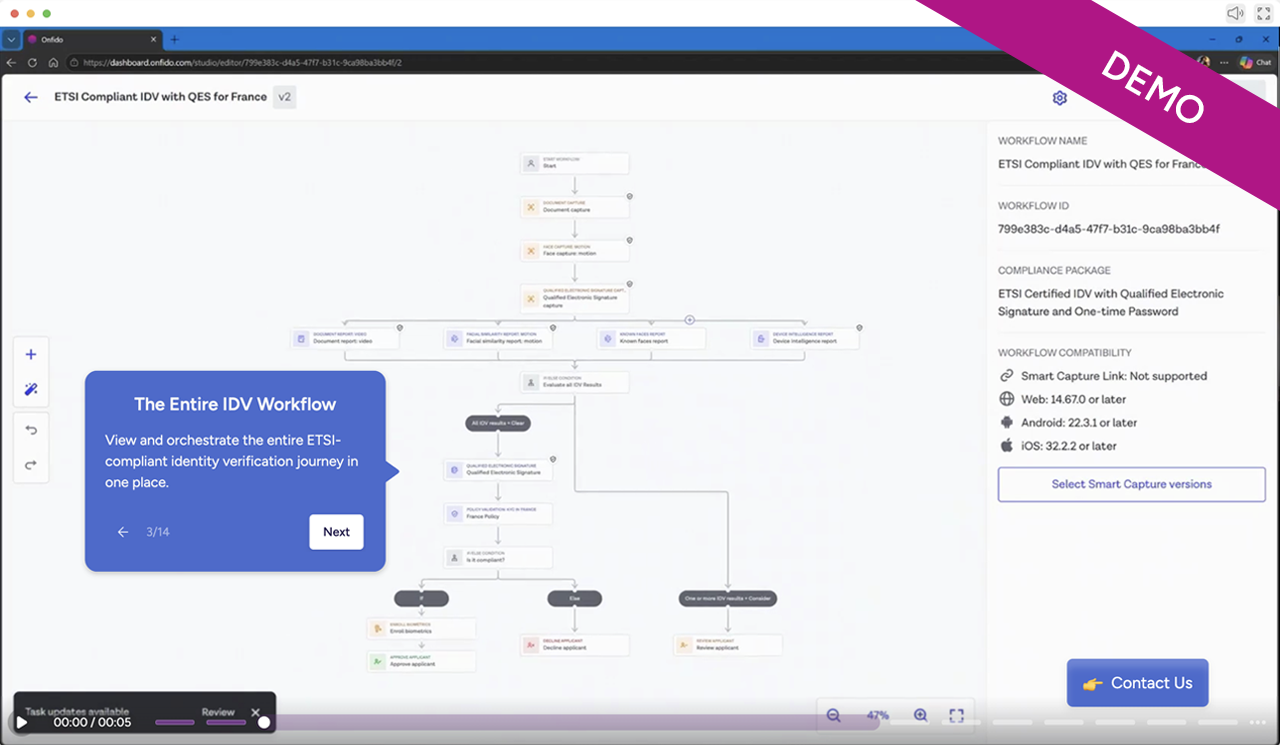Zoom in on the workflow canvas
Viewport: 1280px width, 745px height.
[x=921, y=715]
